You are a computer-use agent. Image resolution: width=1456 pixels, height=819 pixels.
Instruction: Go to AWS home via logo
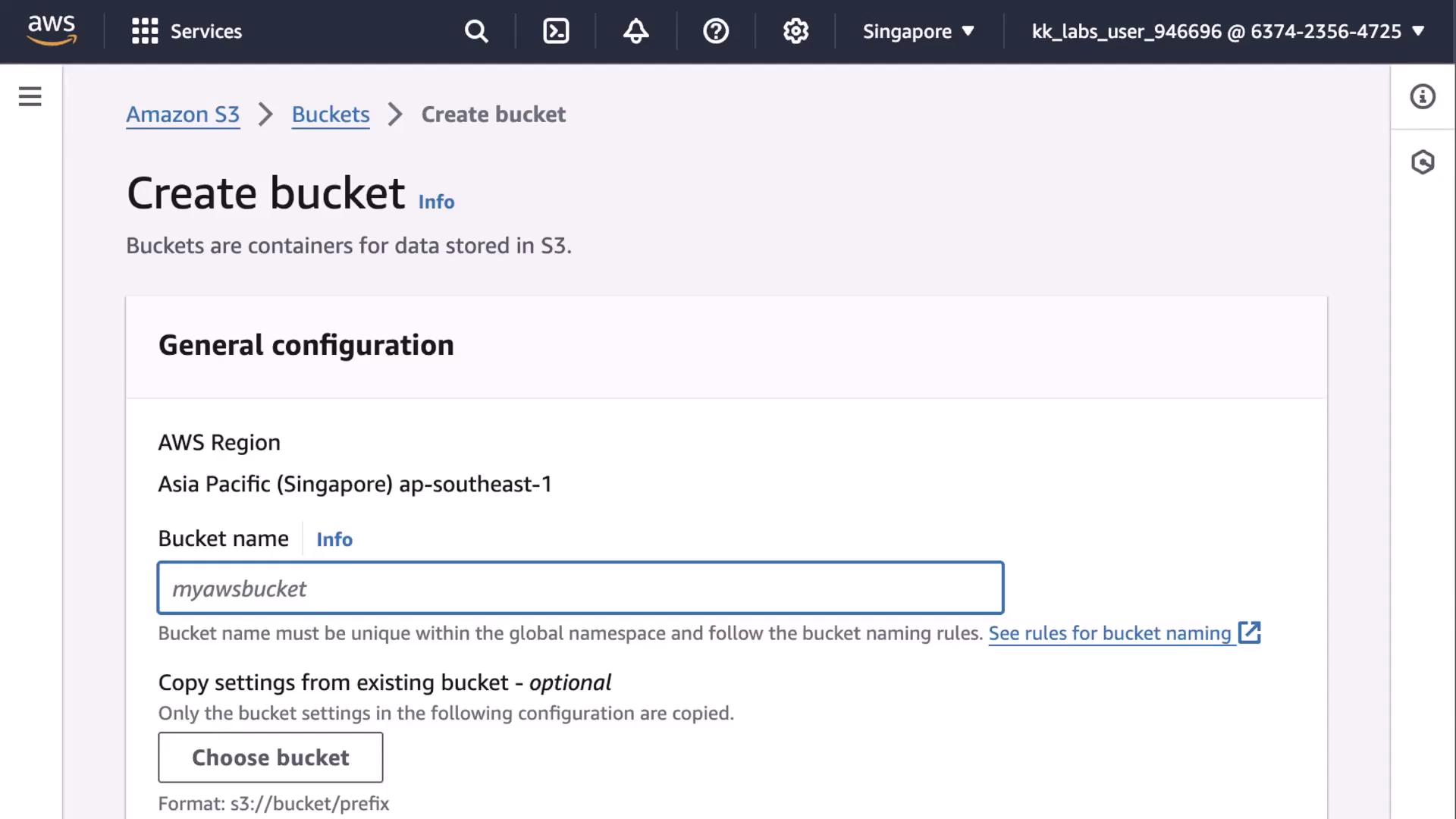tap(52, 31)
